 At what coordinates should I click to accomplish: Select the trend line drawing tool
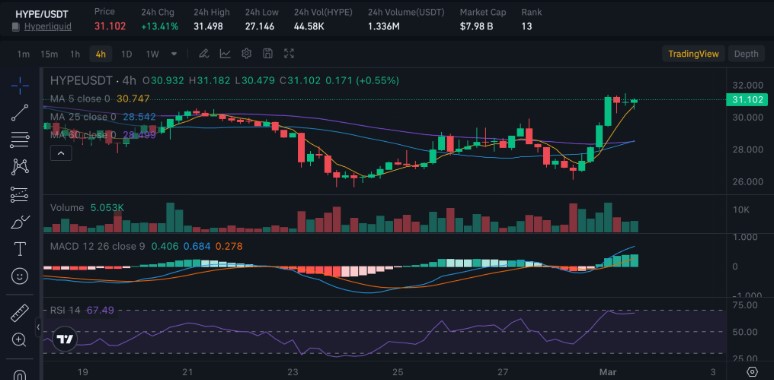(x=20, y=113)
